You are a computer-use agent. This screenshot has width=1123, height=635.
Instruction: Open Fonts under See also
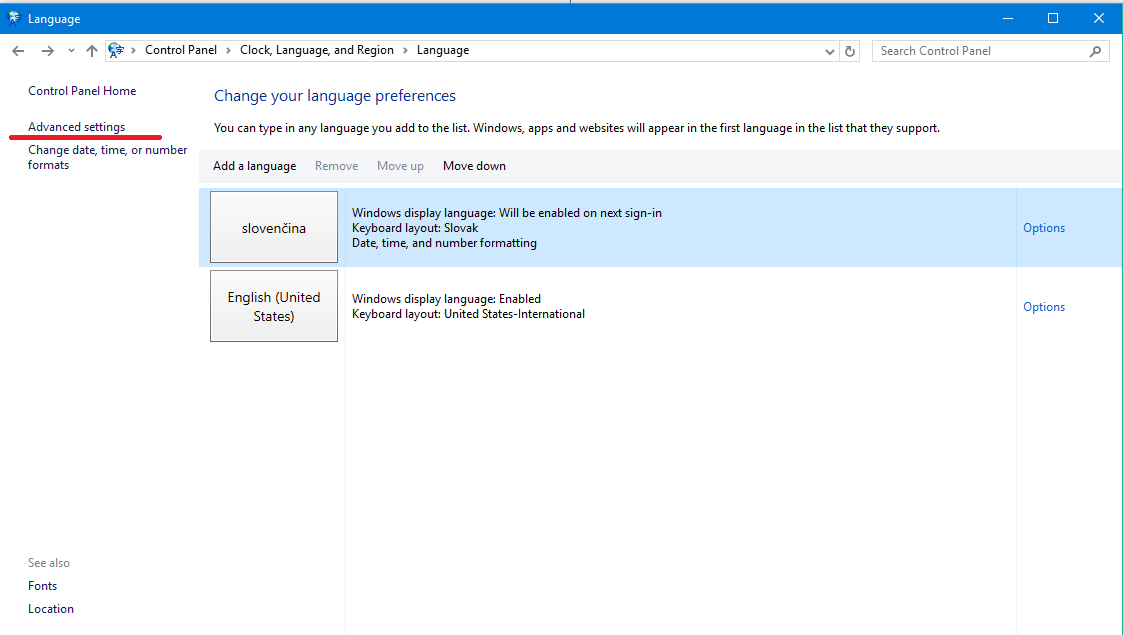pos(42,586)
